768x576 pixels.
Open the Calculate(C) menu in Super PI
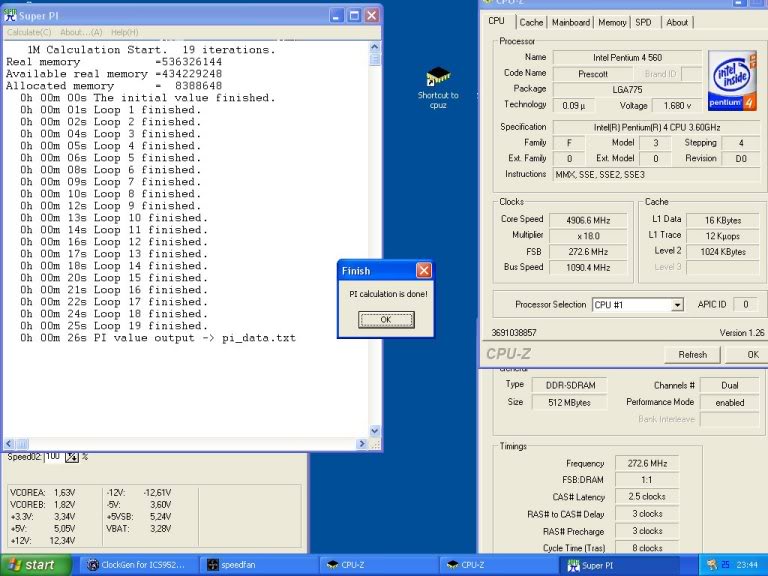(x=29, y=32)
